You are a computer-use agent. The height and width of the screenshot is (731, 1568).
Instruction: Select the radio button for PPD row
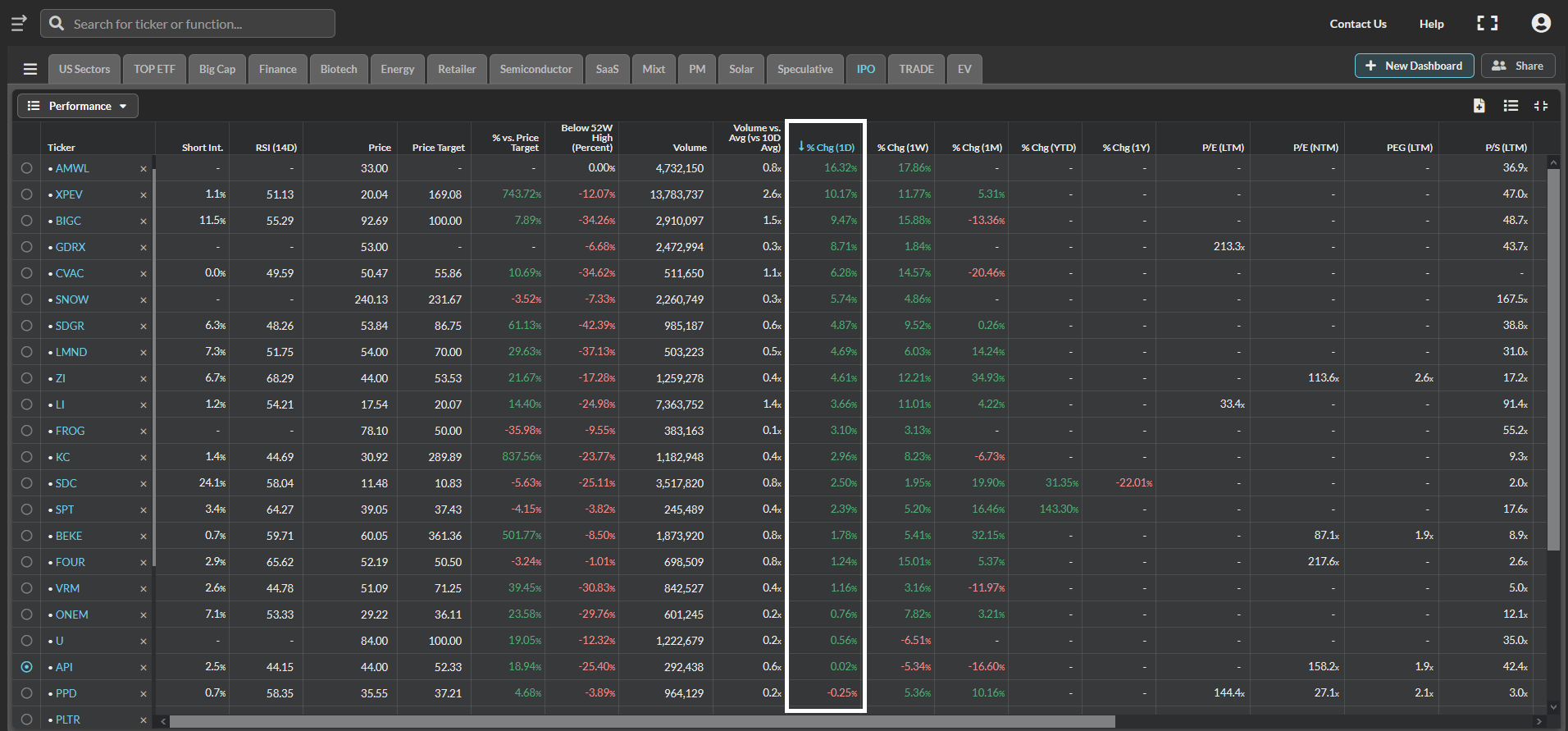point(27,693)
